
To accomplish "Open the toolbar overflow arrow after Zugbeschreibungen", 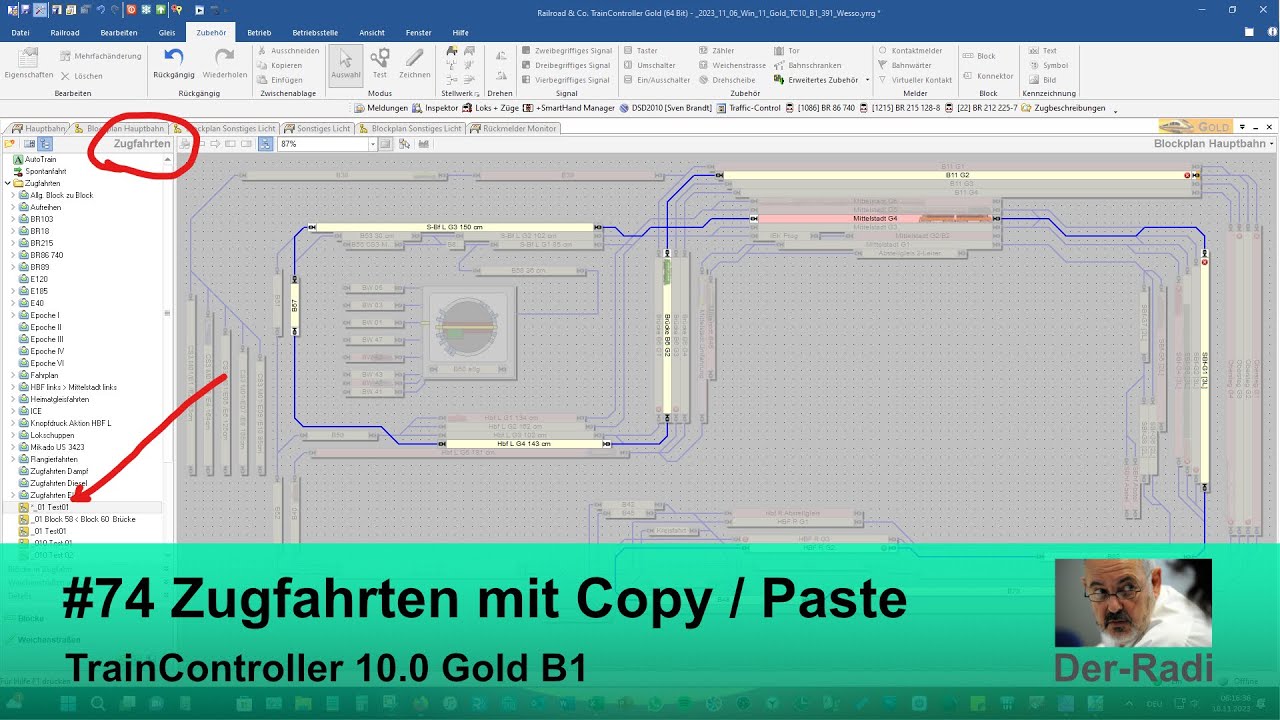I will 1115,110.
